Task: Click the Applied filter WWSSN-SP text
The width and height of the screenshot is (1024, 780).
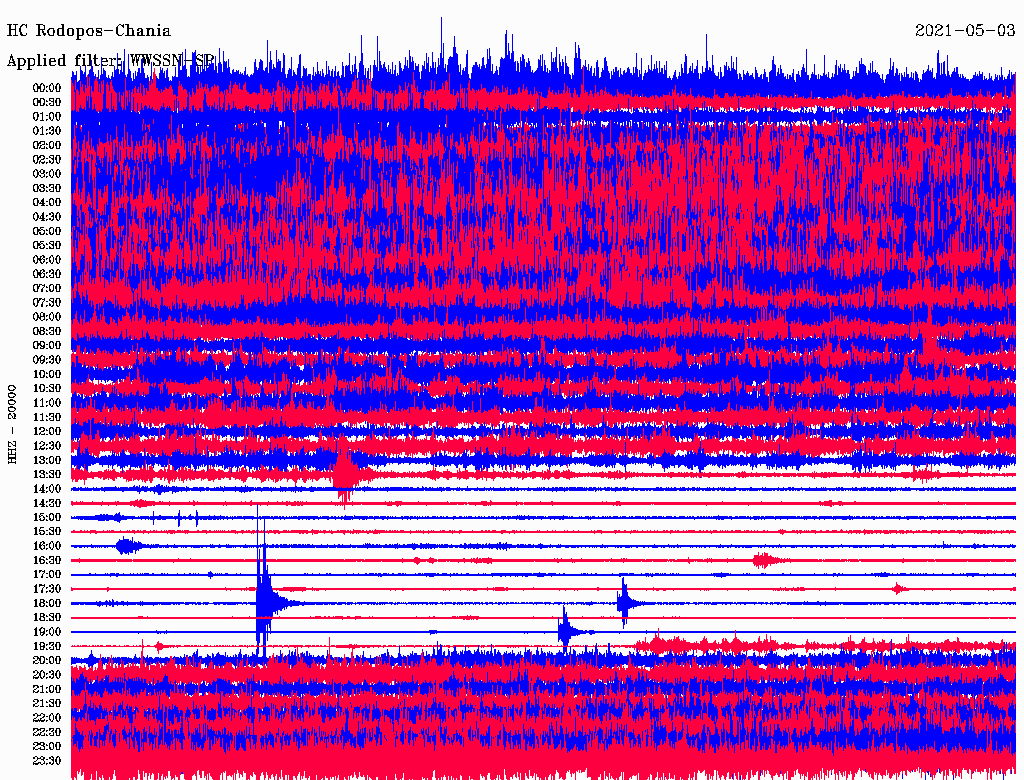Action: click(x=110, y=61)
